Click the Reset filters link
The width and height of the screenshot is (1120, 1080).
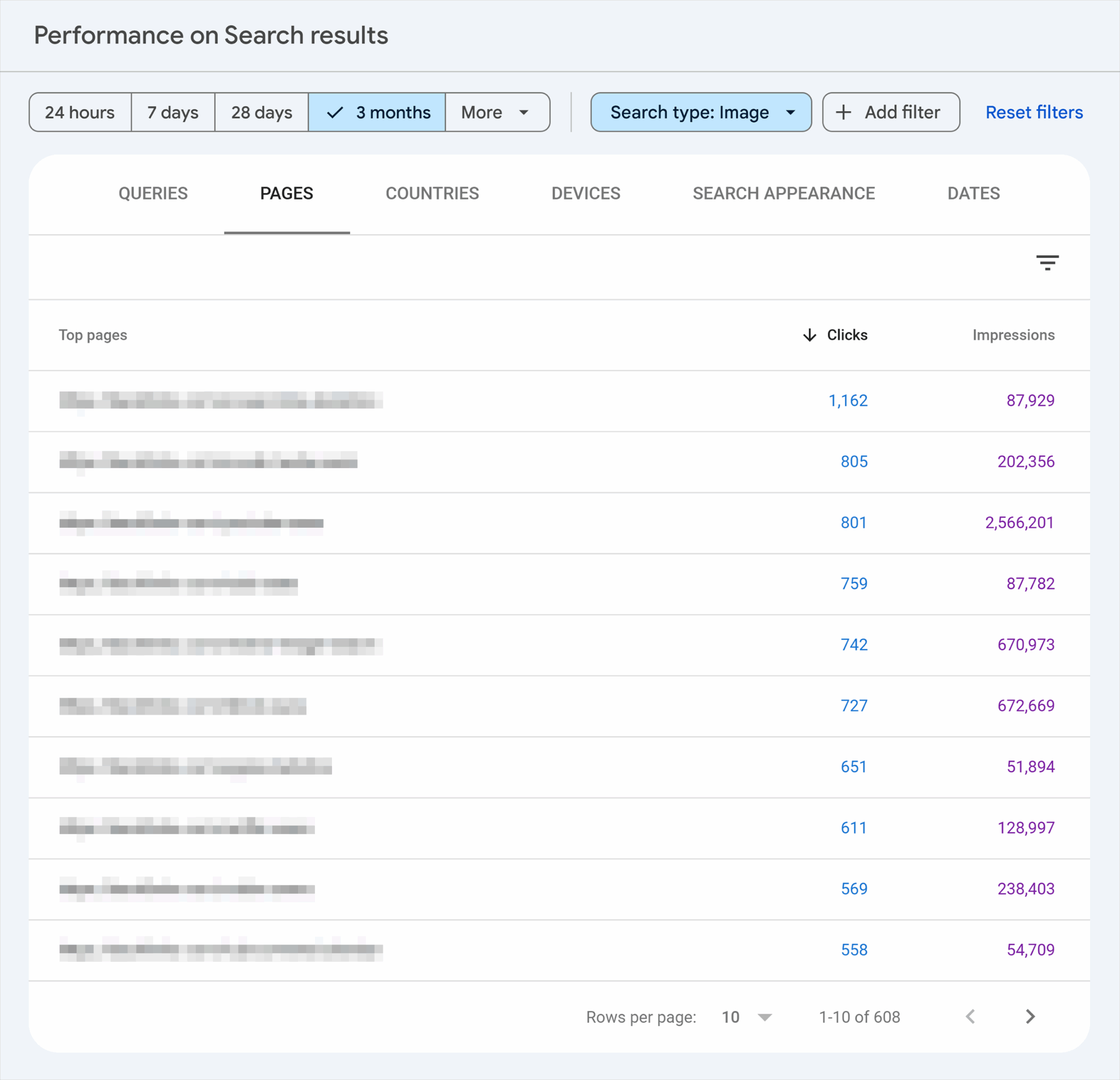click(x=1034, y=113)
